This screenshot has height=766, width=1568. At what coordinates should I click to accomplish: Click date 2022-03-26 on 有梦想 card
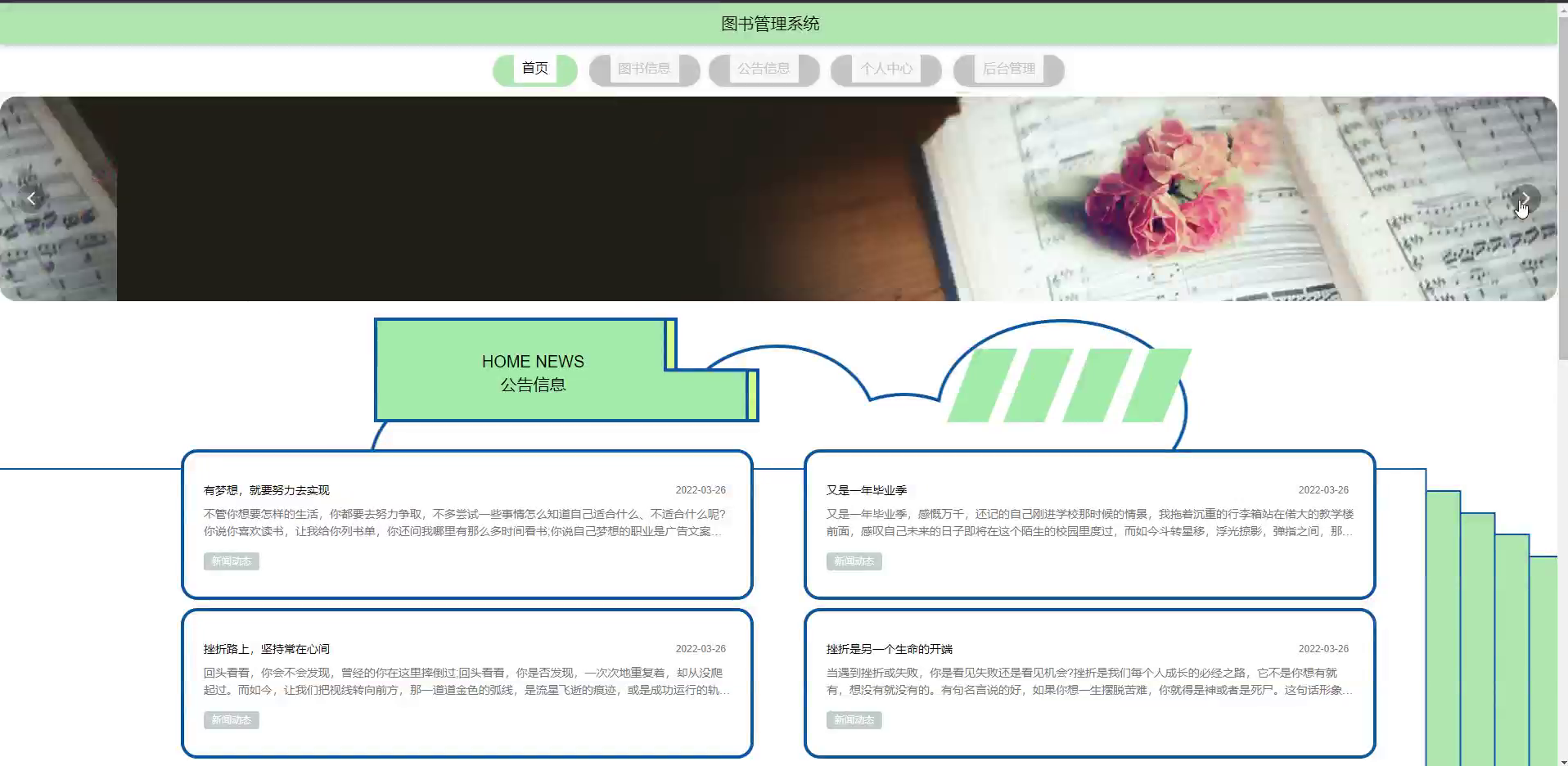(x=701, y=490)
